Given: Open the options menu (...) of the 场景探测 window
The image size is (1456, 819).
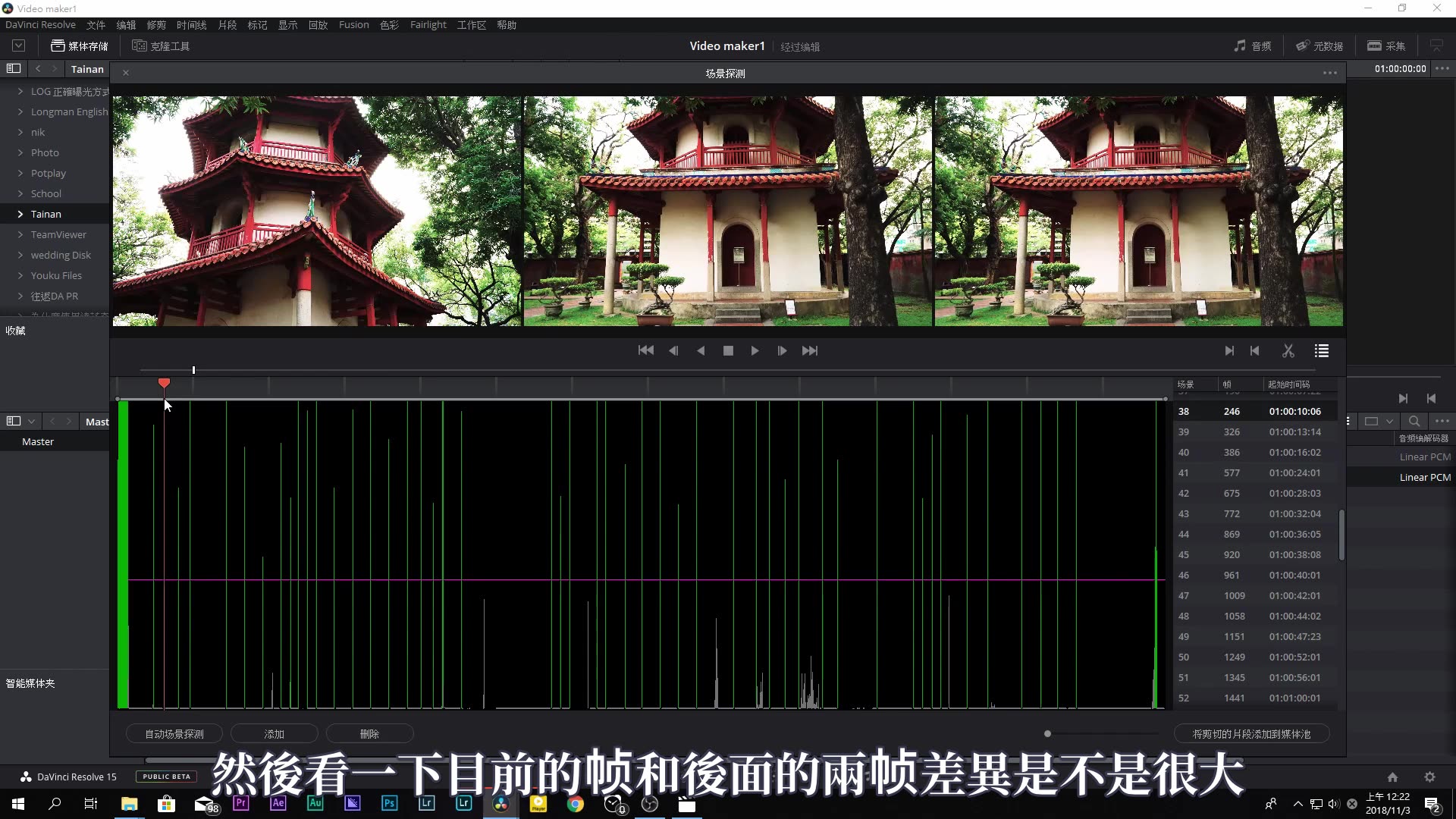Looking at the screenshot, I should (x=1329, y=73).
